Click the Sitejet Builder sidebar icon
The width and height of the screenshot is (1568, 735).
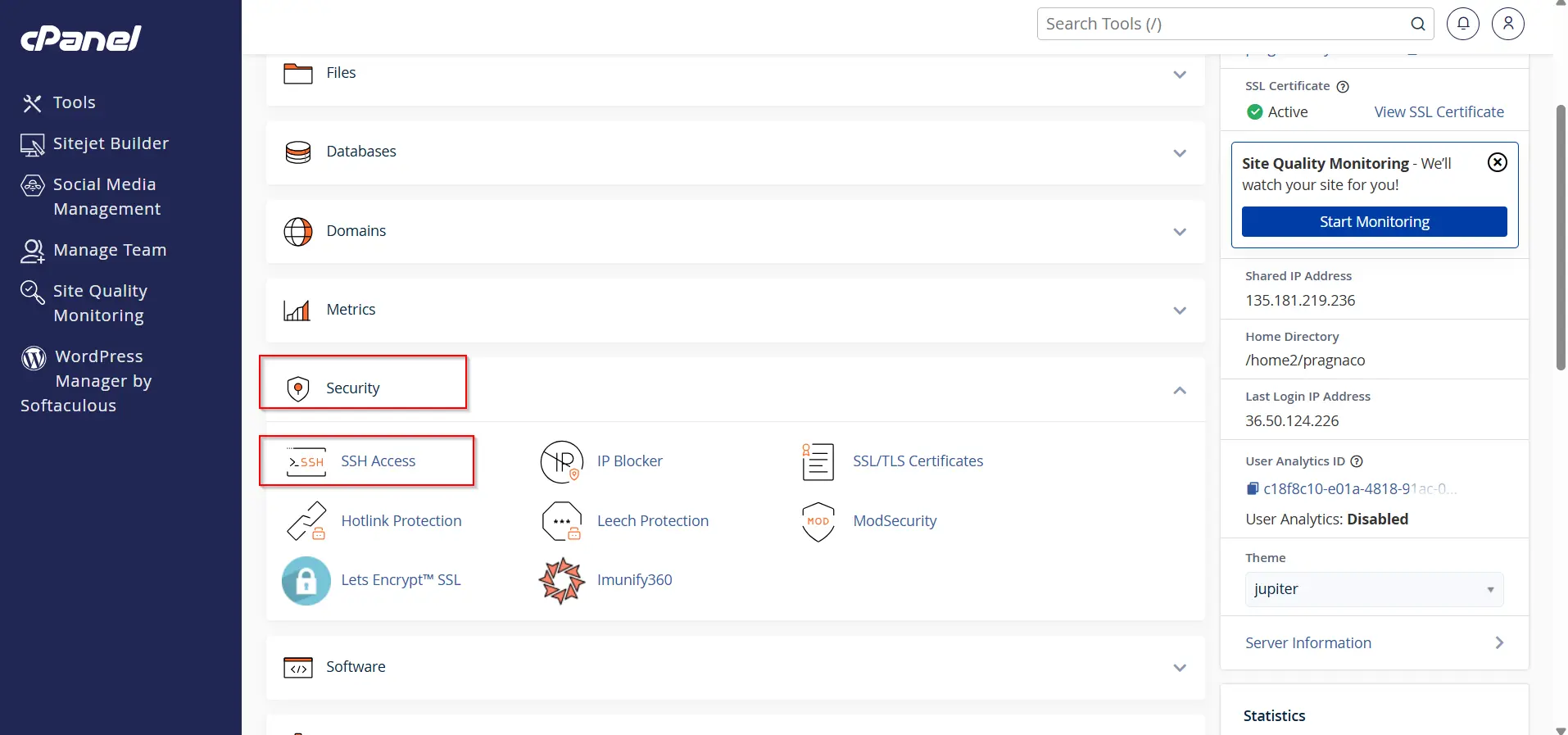[32, 145]
